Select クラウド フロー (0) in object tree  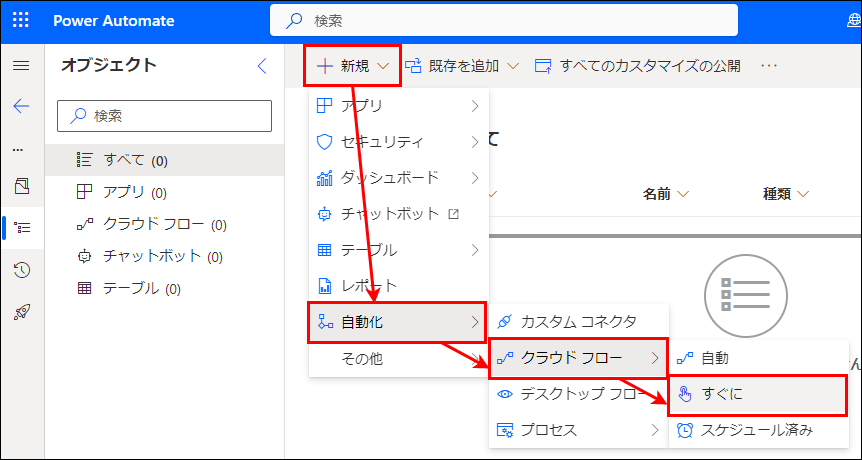point(164,224)
